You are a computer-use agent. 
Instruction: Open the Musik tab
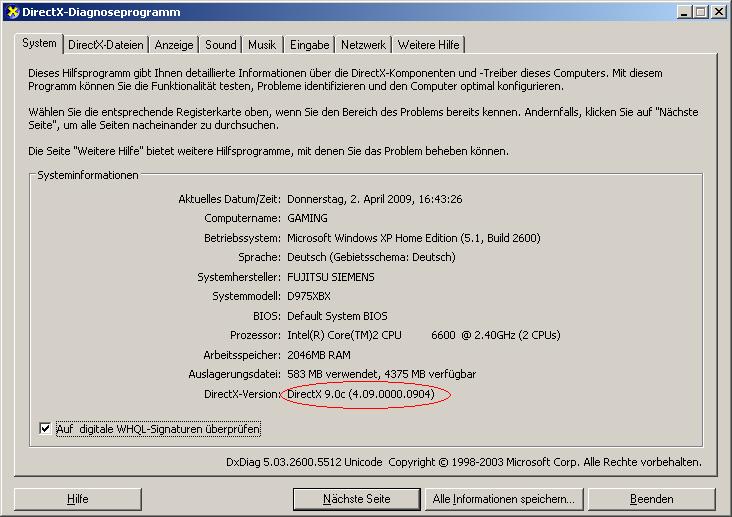(262, 45)
